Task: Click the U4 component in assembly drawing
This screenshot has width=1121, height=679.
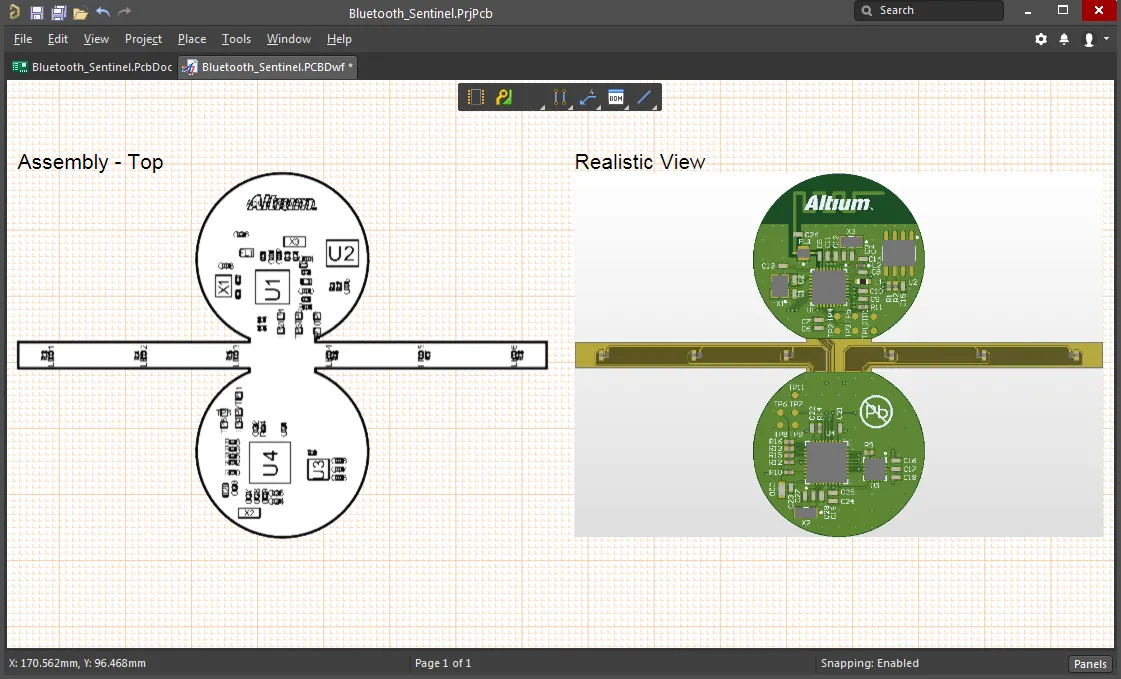Action: point(270,462)
